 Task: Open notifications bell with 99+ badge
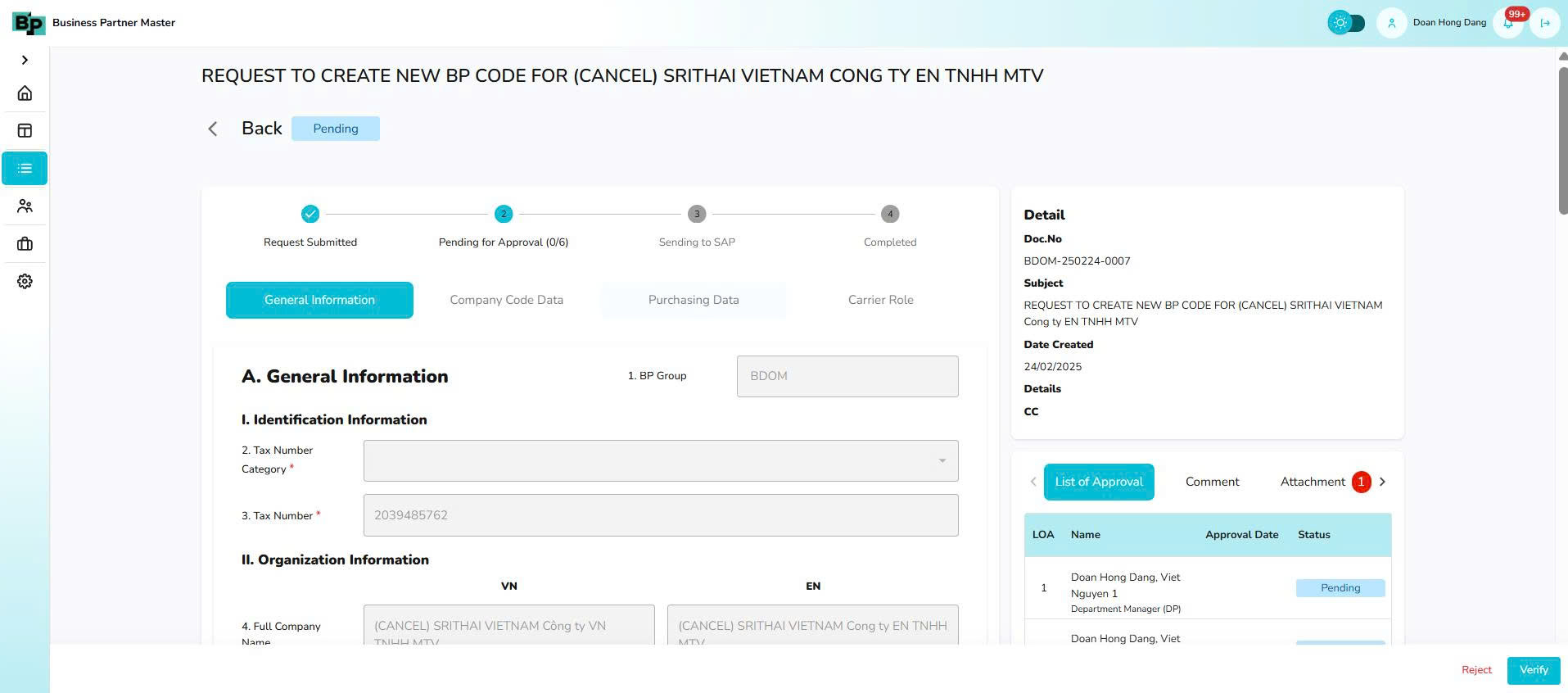click(x=1508, y=23)
